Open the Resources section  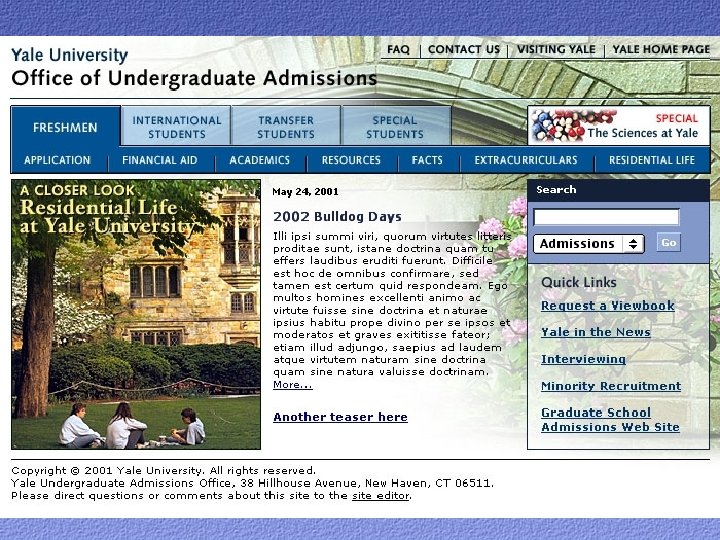[351, 160]
